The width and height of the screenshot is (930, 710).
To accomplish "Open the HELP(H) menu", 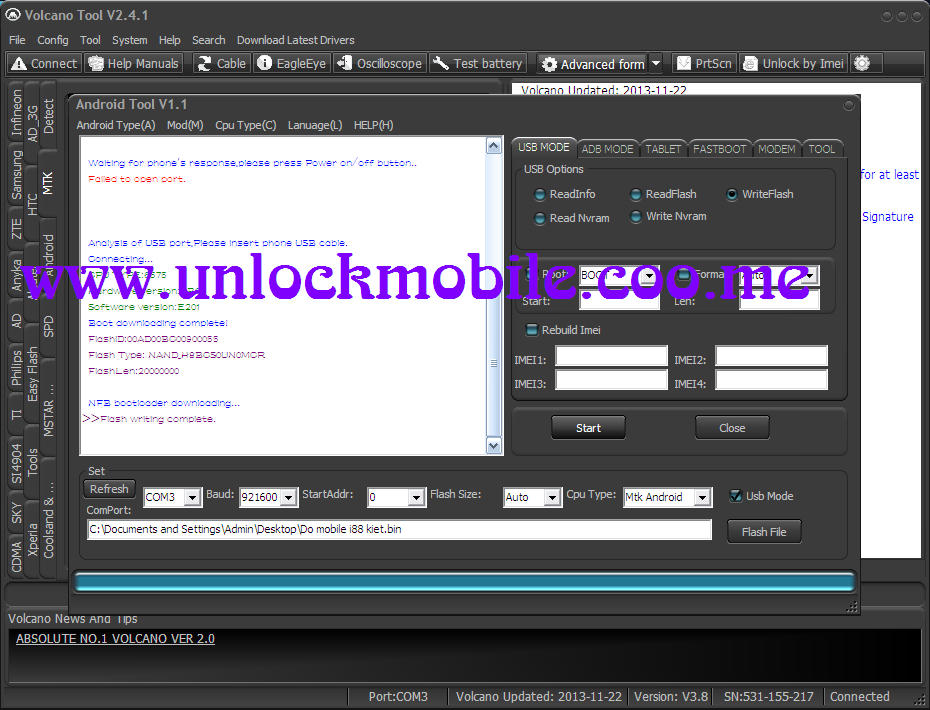I will 373,125.
